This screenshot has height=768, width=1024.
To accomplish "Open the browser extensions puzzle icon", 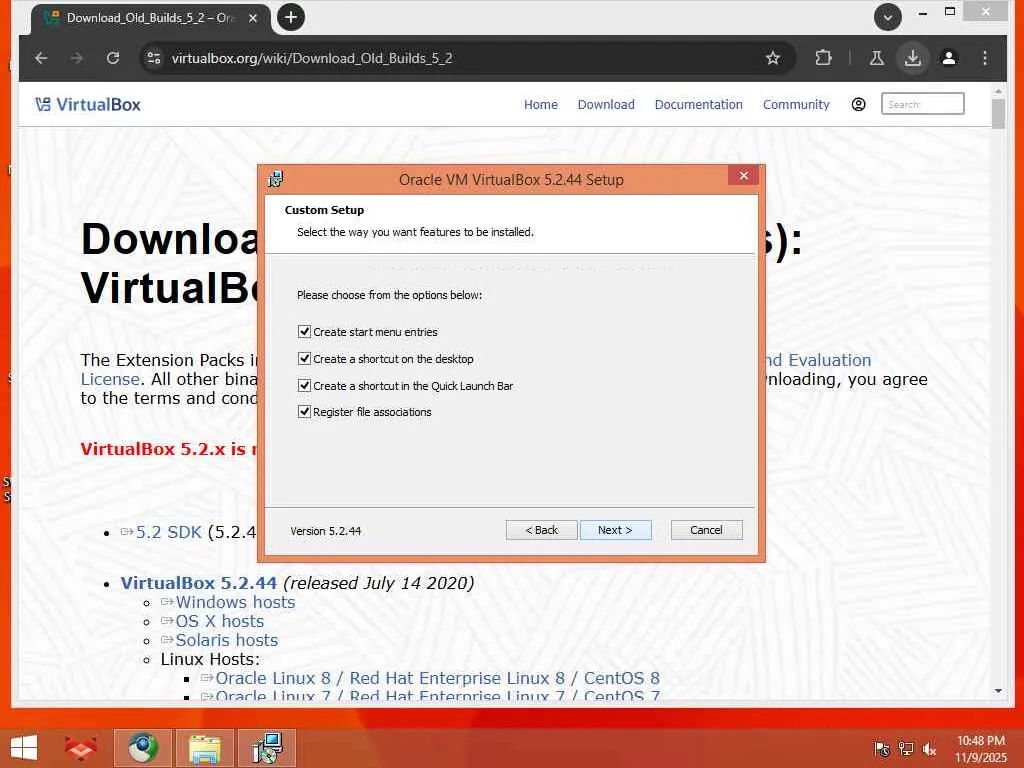I will point(824,58).
